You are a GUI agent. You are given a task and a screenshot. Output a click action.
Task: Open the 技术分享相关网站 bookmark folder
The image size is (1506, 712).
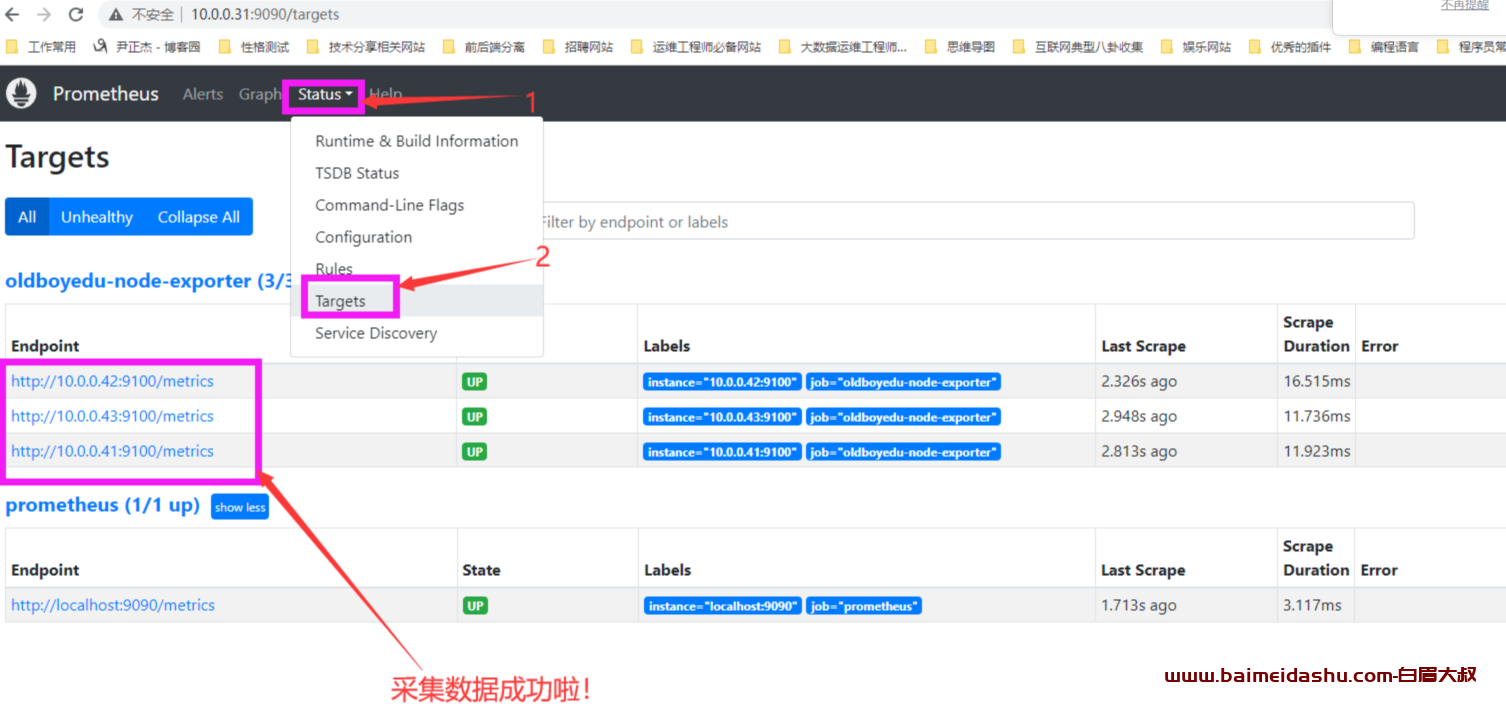(x=365, y=46)
